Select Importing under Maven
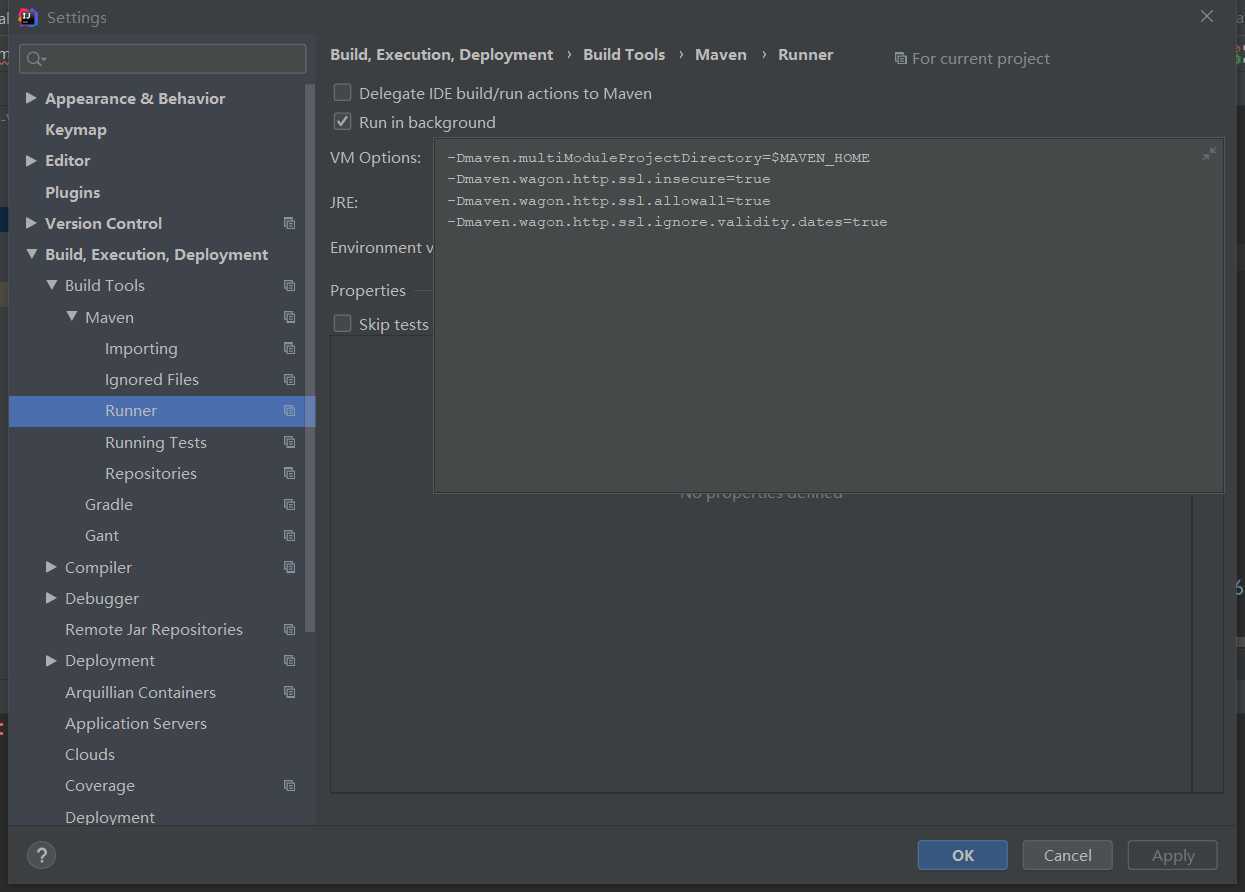This screenshot has height=892, width=1245. pos(141,348)
